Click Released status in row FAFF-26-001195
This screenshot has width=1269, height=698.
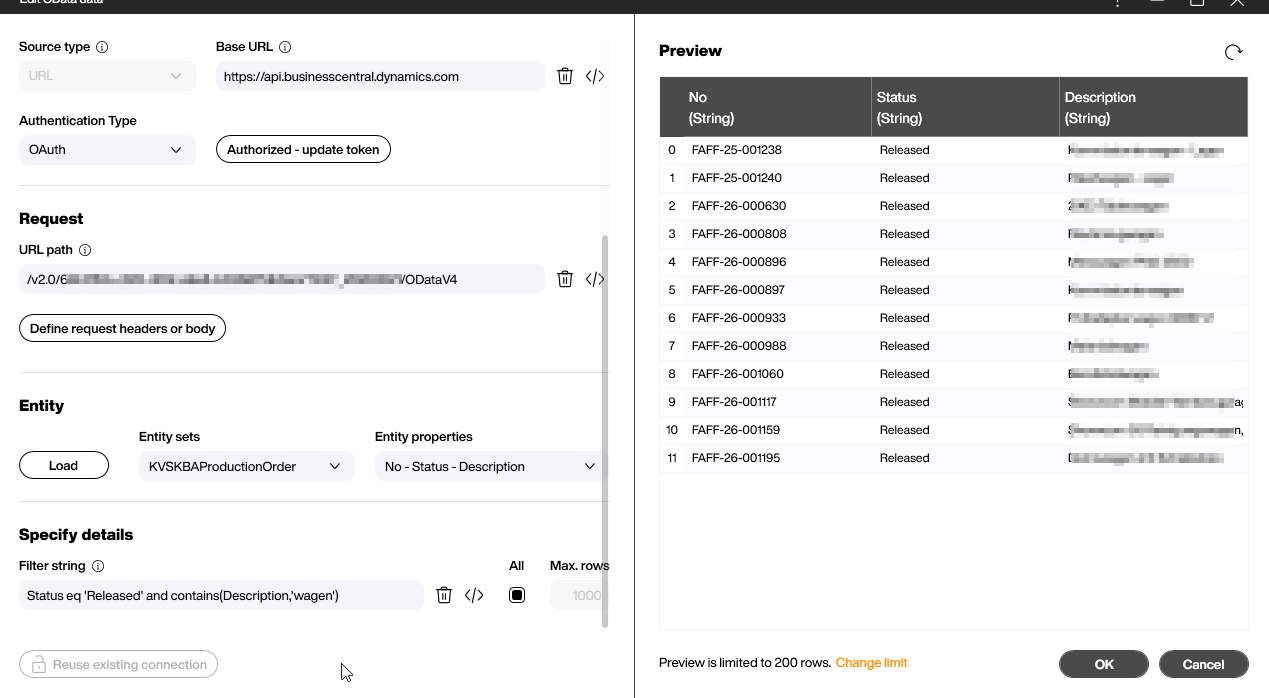click(x=905, y=458)
